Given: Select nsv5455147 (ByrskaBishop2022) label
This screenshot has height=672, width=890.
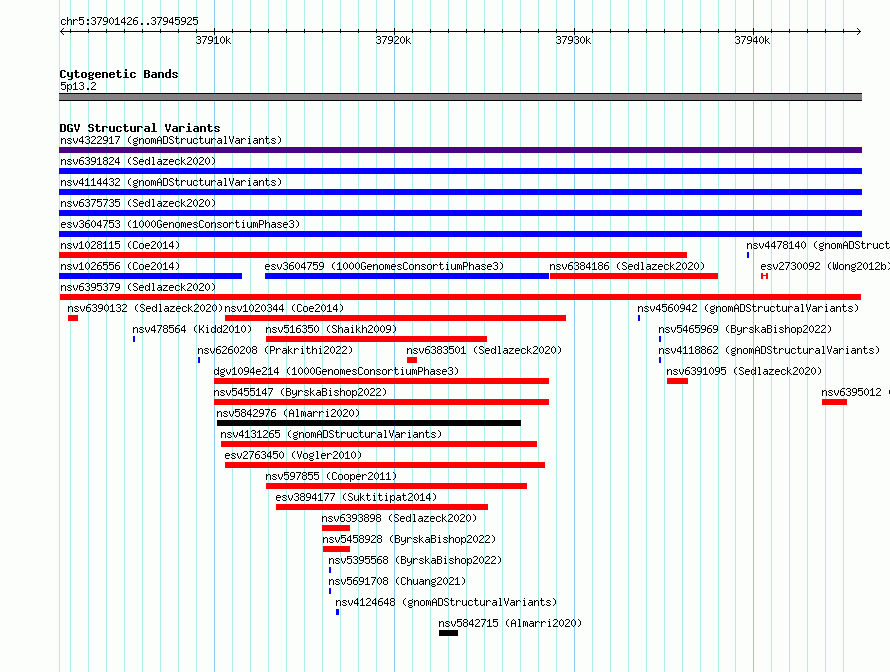Looking at the screenshot, I should 300,392.
